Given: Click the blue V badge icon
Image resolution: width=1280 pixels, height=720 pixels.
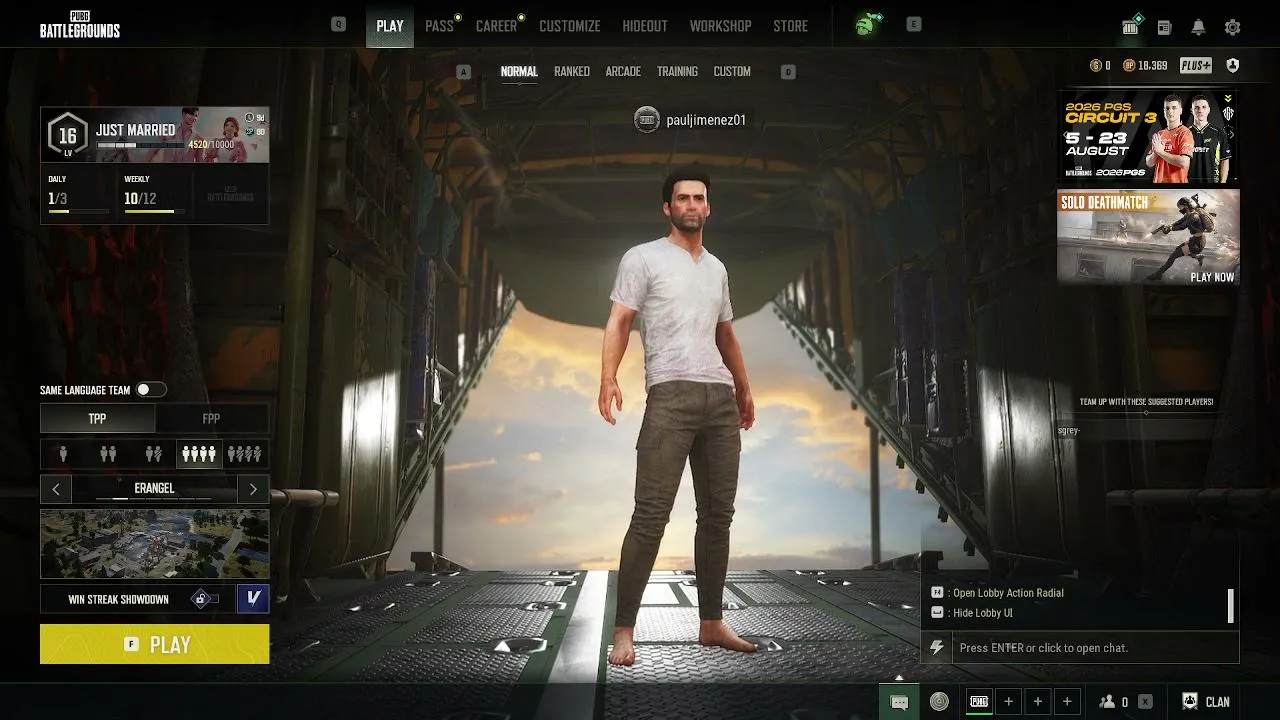Looking at the screenshot, I should (253, 598).
